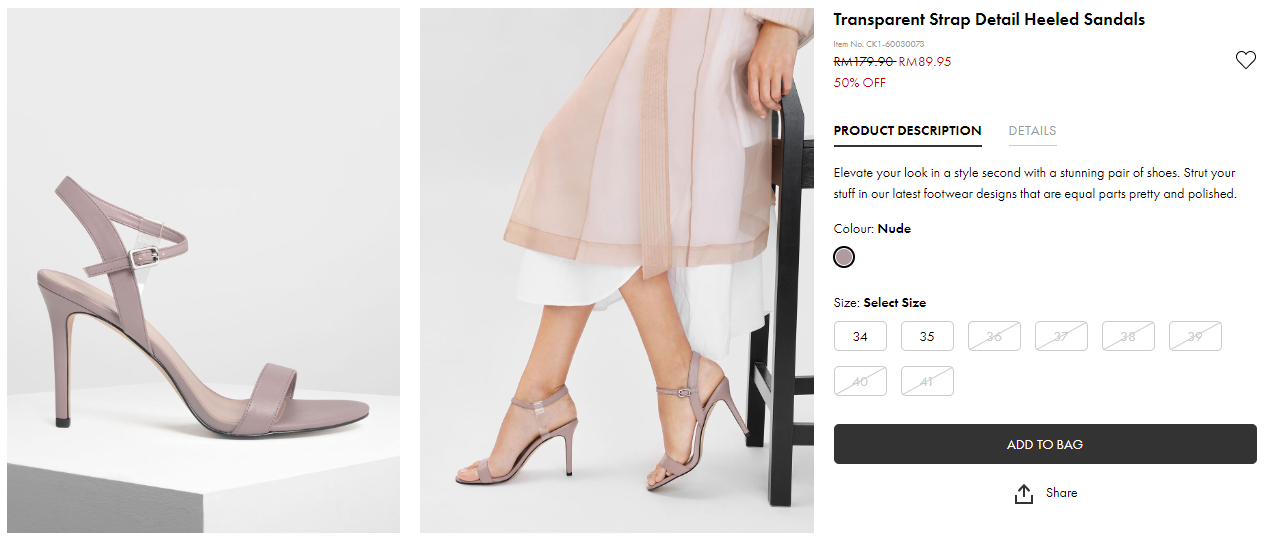
Task: Click the RM89.95 sale price
Action: coord(925,62)
